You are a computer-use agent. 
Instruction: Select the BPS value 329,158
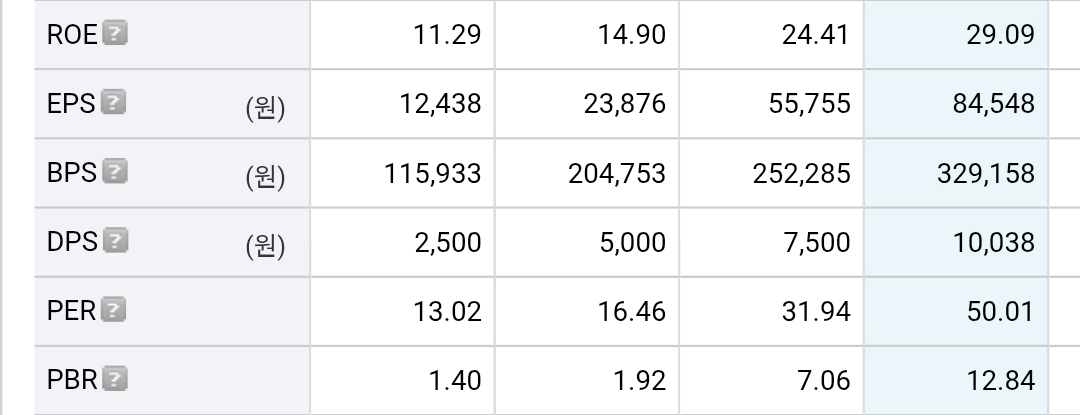click(986, 173)
